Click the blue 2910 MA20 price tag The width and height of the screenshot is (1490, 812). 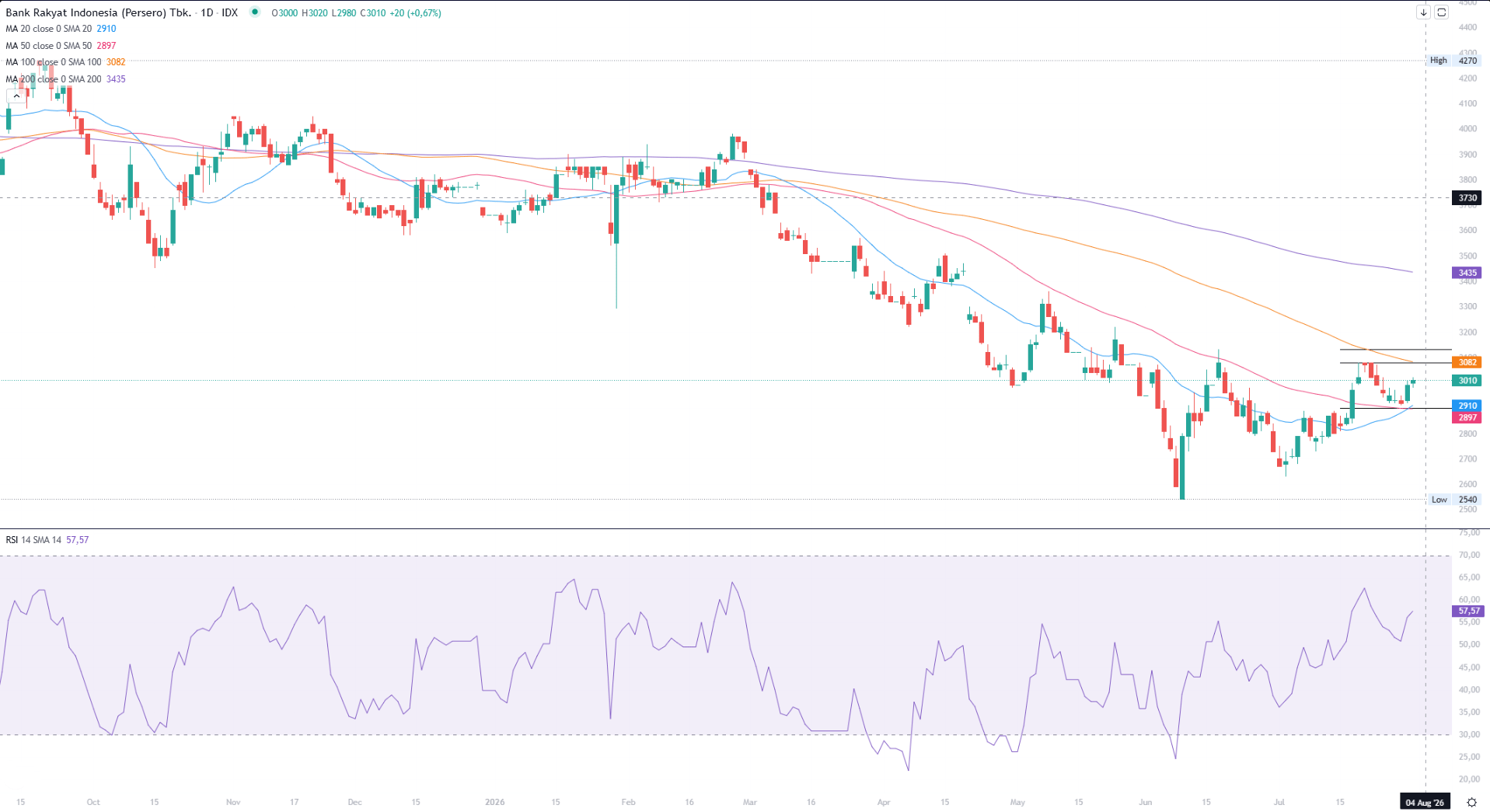pyautogui.click(x=1467, y=406)
